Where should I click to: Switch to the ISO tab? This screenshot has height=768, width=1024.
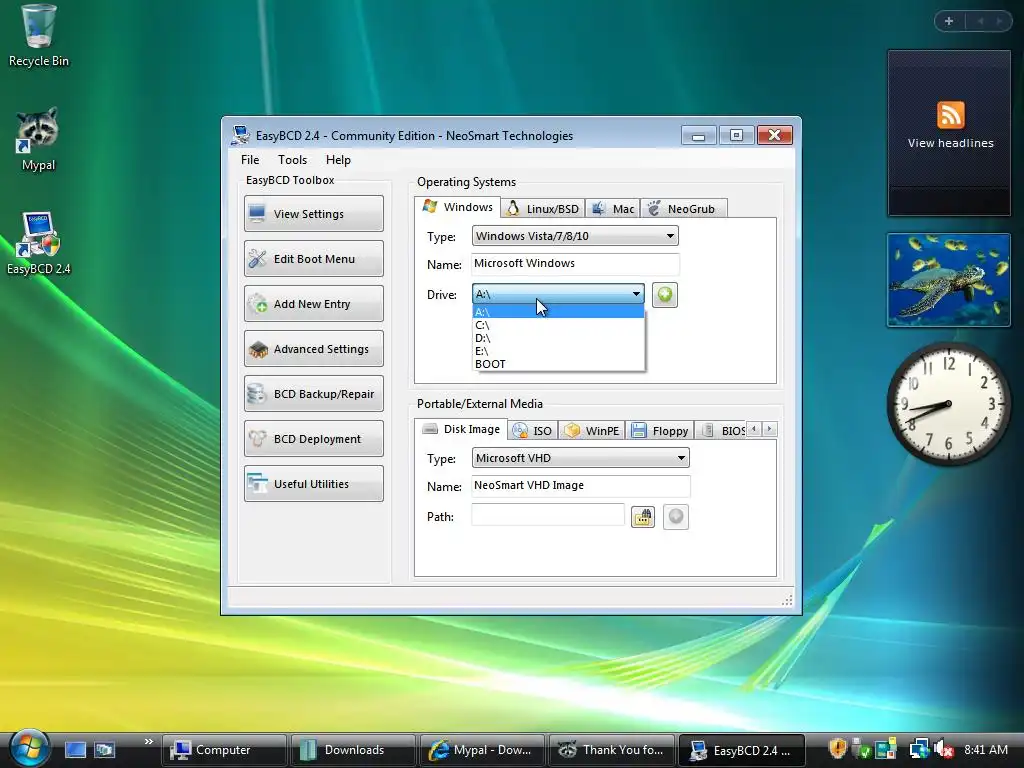(x=533, y=431)
